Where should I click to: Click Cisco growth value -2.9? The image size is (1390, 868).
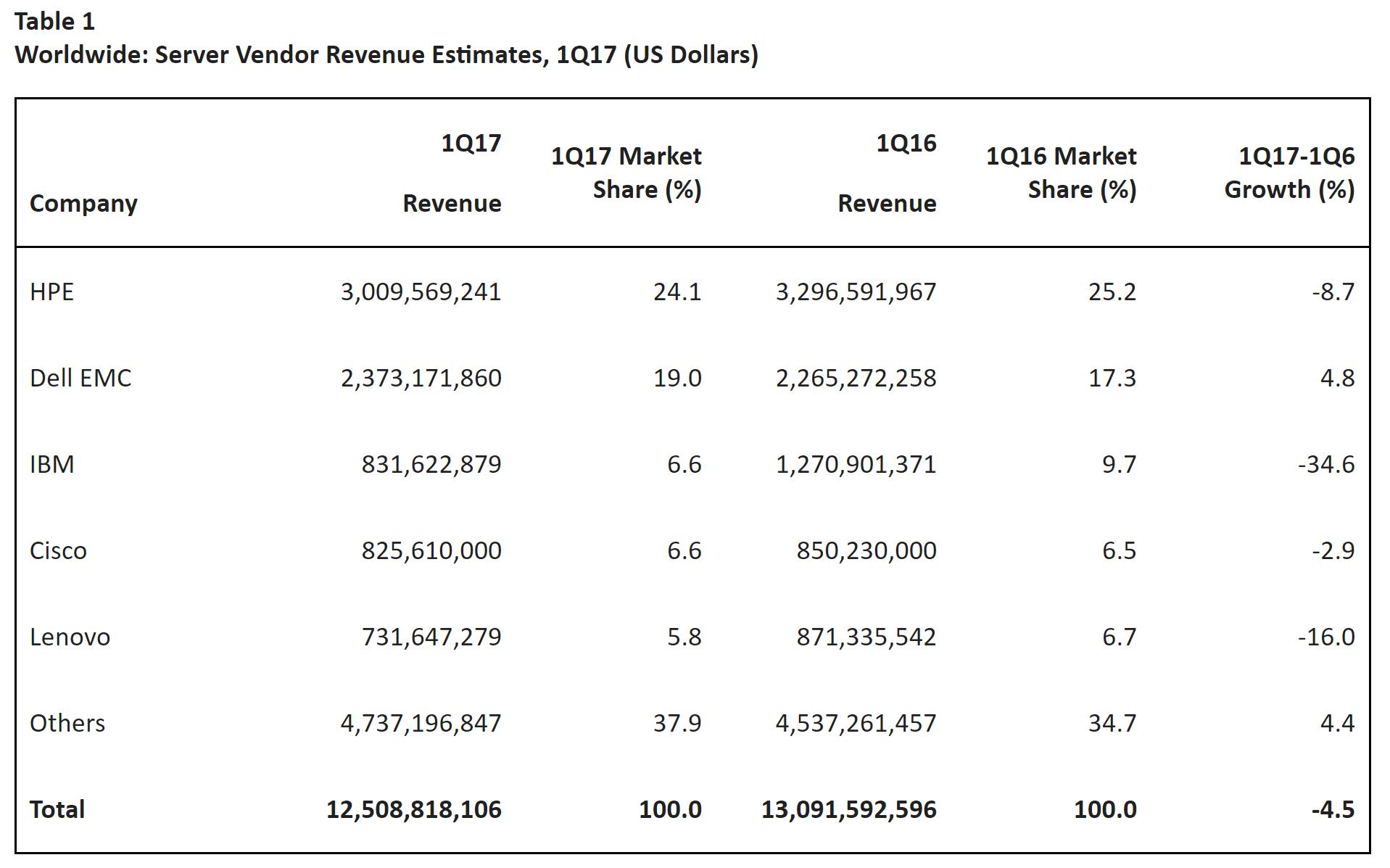1333,550
